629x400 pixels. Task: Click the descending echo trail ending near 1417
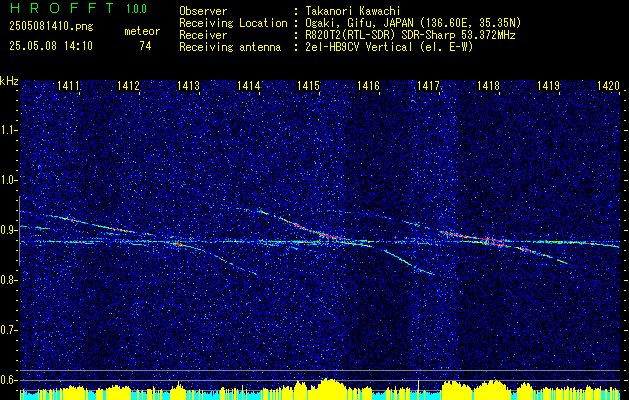[x=409, y=262]
